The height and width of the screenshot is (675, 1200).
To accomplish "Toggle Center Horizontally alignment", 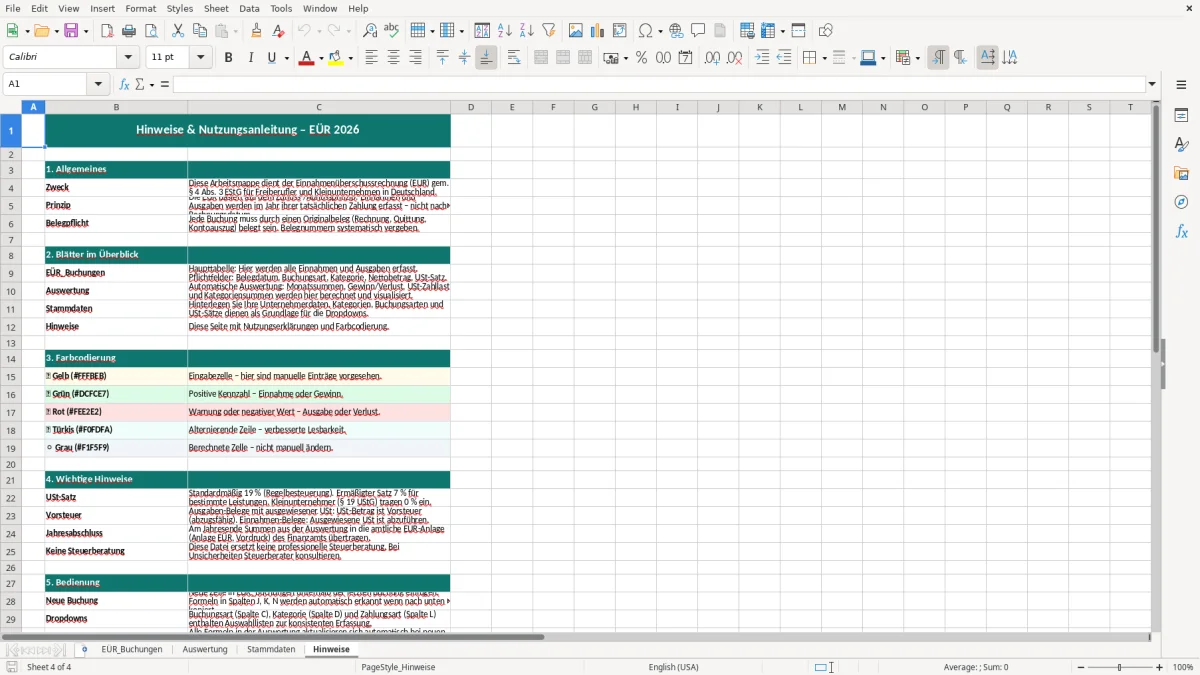I will pos(393,58).
